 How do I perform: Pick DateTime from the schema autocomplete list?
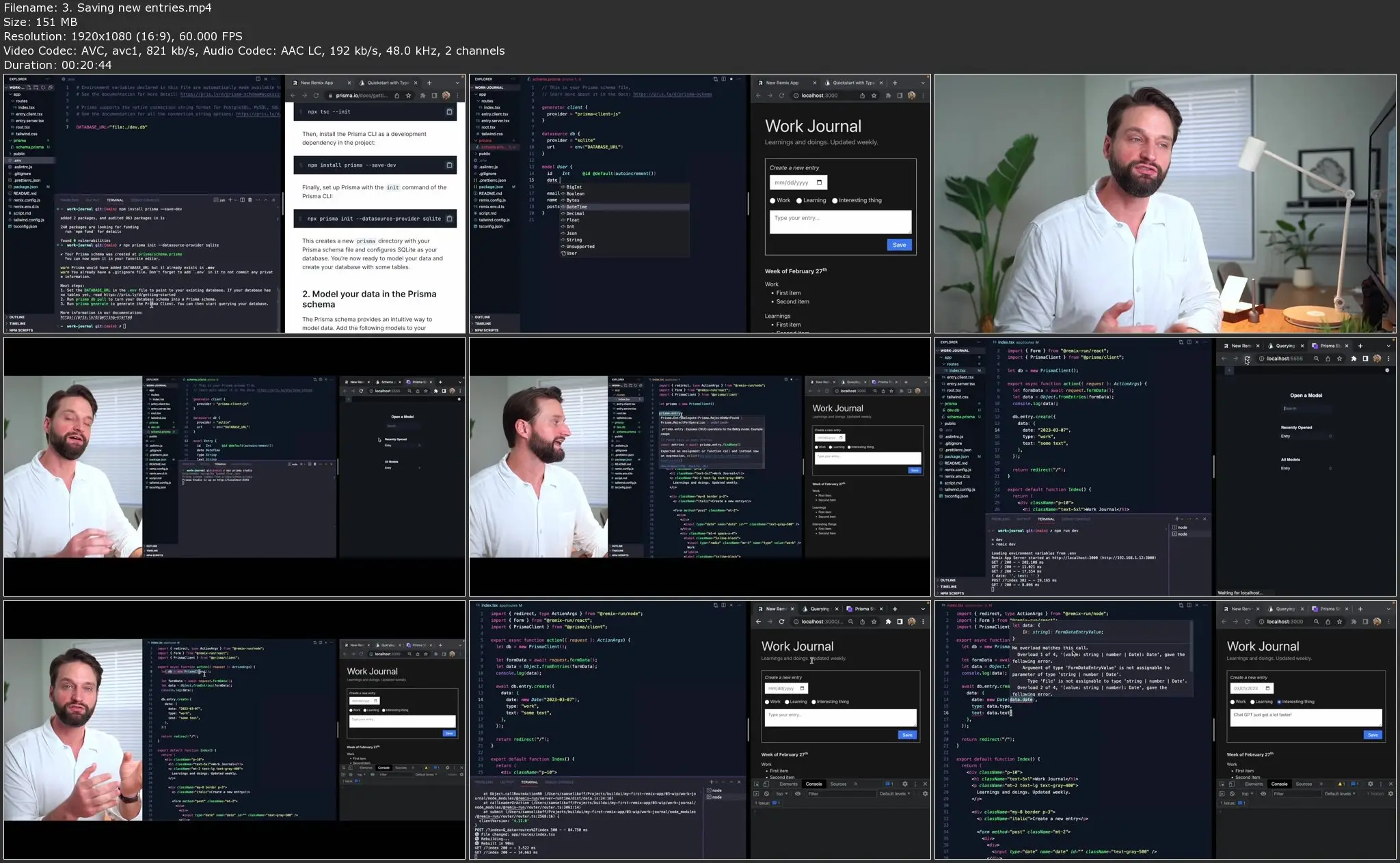[x=624, y=206]
